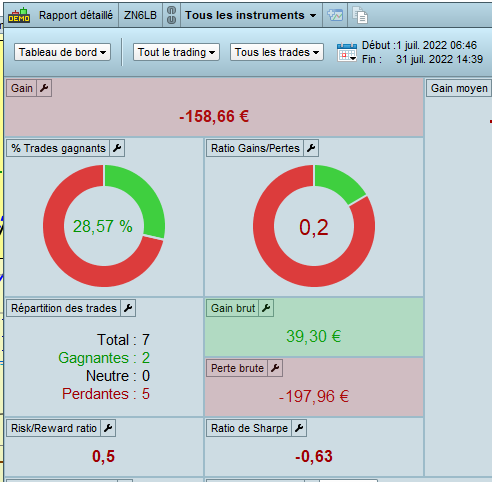Viewport: 492px width, 482px height.
Task: Click the chain link icon beside ZN6LB
Action: point(171,15)
